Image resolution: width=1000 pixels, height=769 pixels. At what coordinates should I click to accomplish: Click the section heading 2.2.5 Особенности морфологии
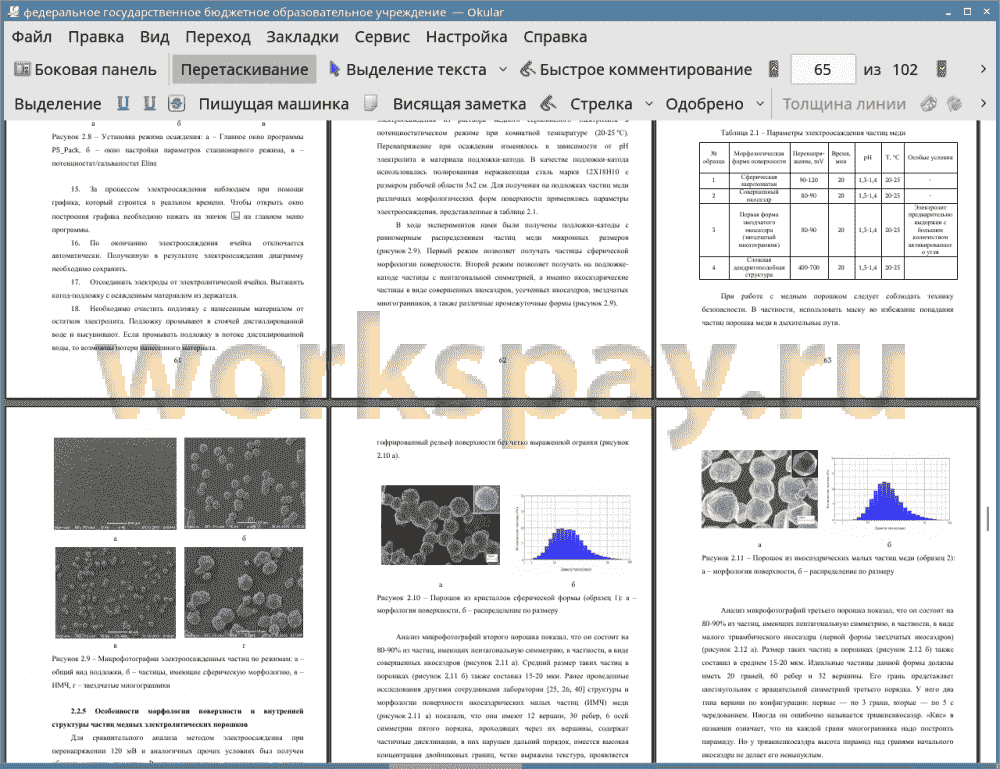[177, 717]
